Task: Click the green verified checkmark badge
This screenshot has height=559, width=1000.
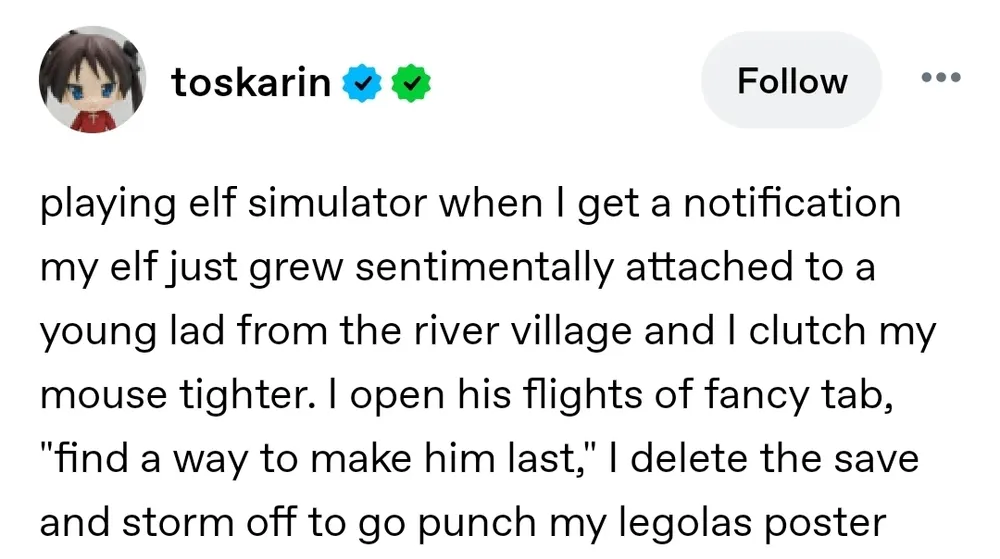Action: click(x=412, y=83)
